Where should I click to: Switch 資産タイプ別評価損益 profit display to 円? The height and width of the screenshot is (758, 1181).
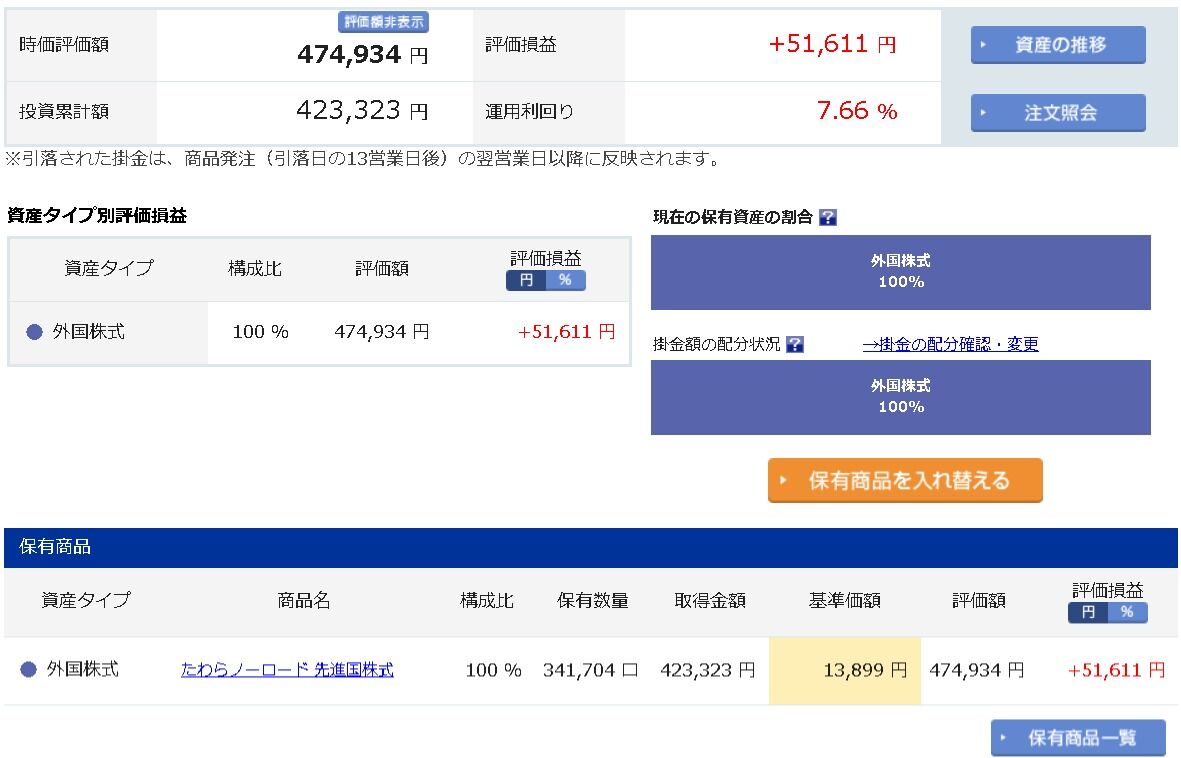(526, 280)
